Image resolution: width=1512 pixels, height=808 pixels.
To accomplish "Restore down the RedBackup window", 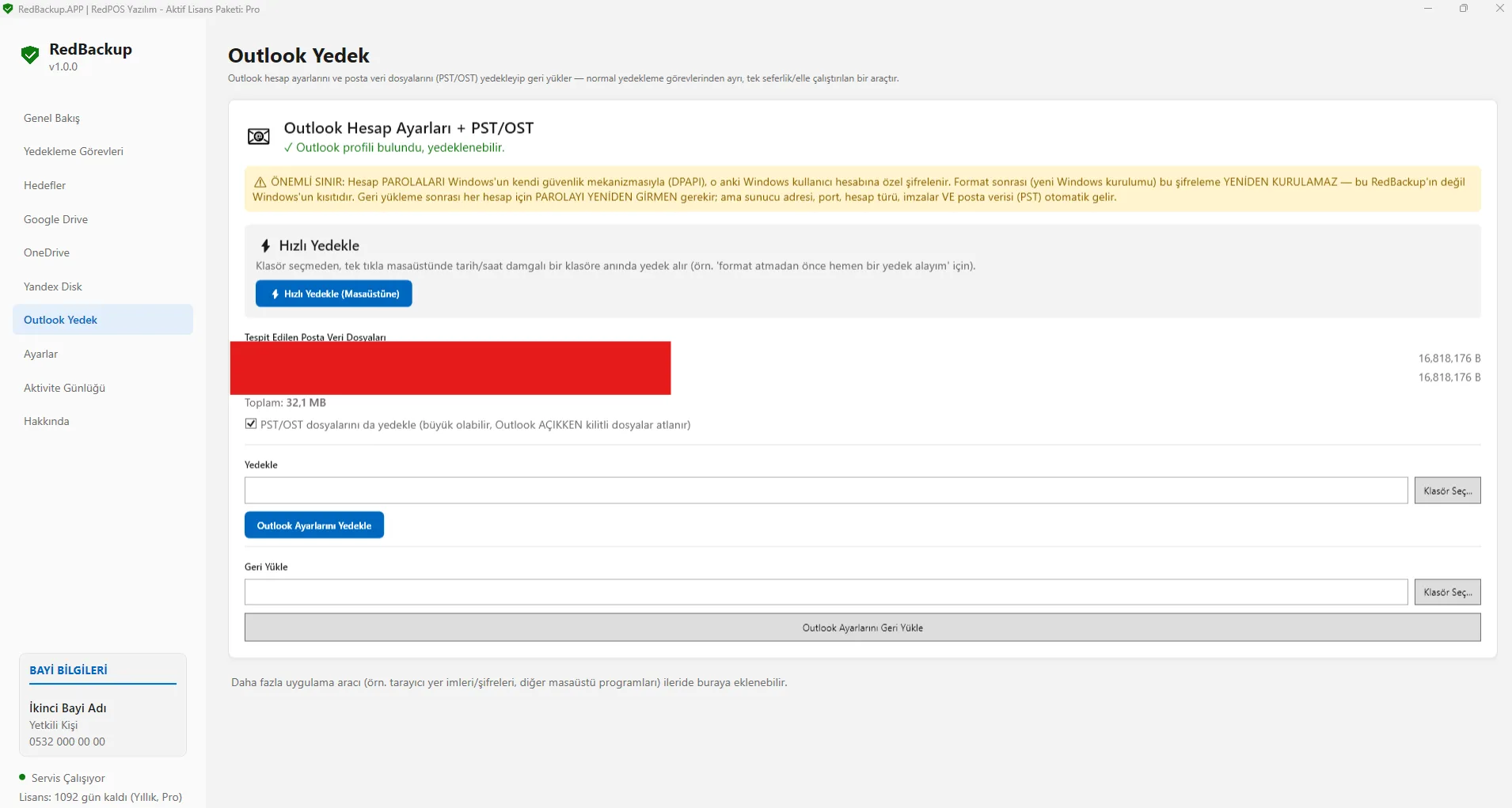I will (x=1464, y=9).
